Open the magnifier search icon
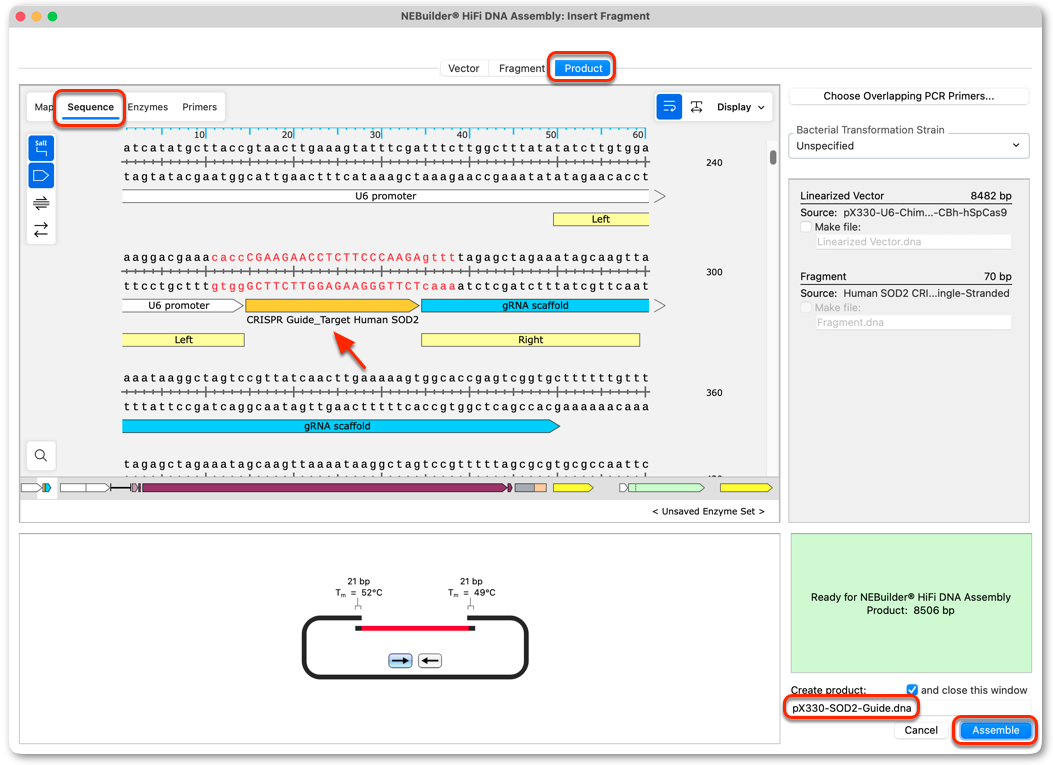 coord(41,455)
